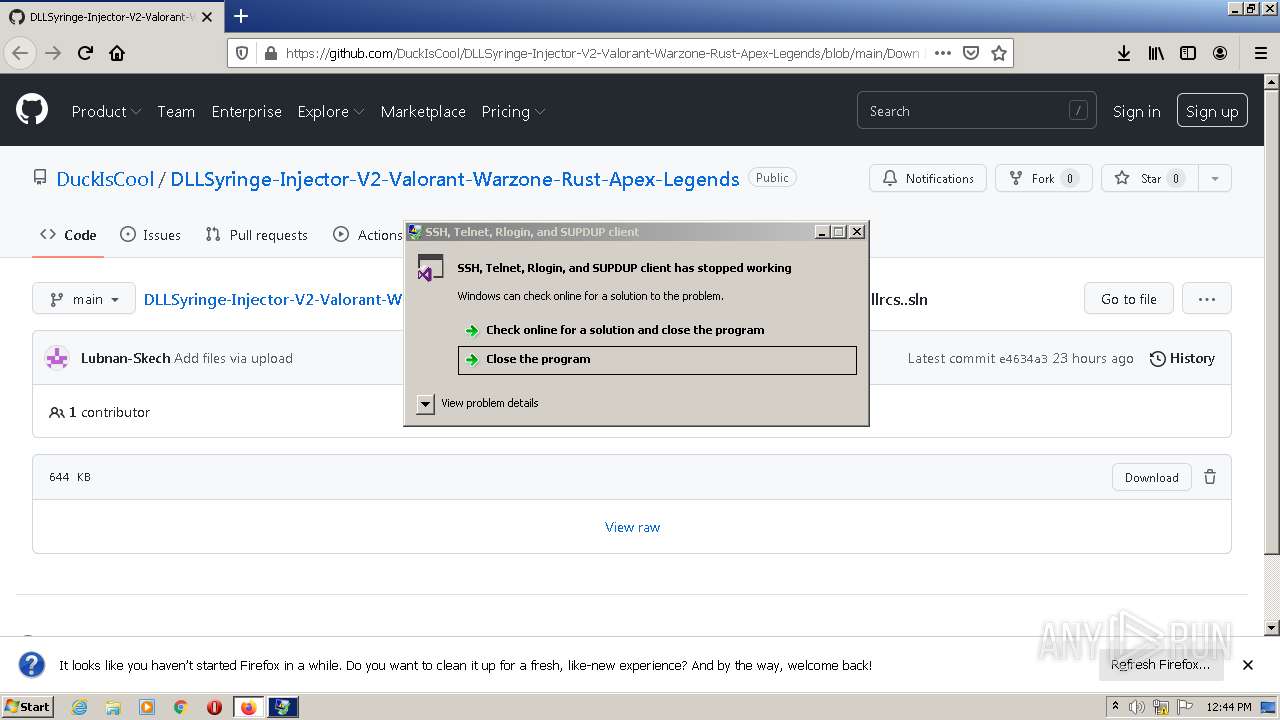
Task: Close the Firefox refresh notification bar
Action: 1248,665
